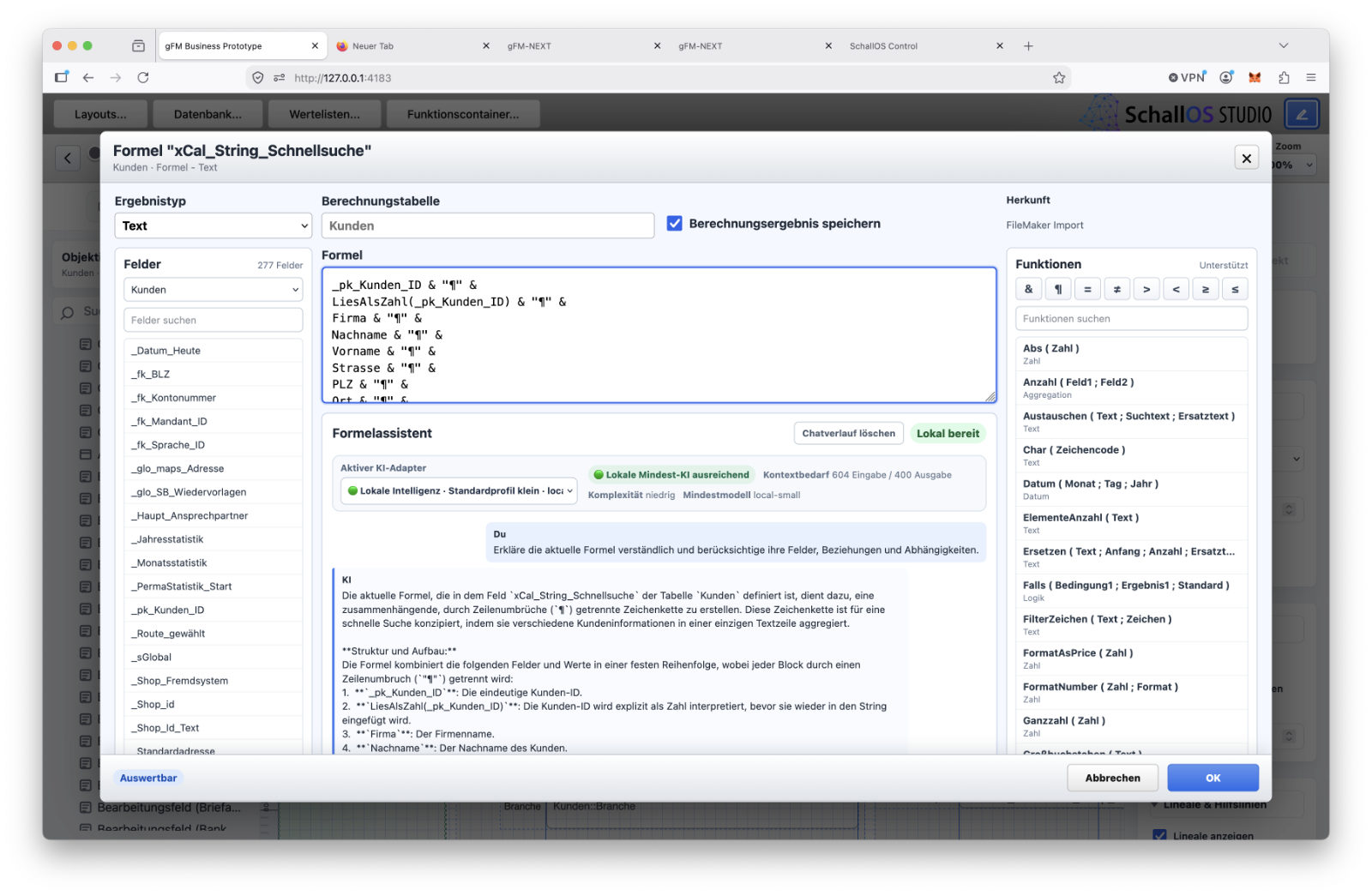Click the Funktionen suchen search field

[x=1131, y=318]
